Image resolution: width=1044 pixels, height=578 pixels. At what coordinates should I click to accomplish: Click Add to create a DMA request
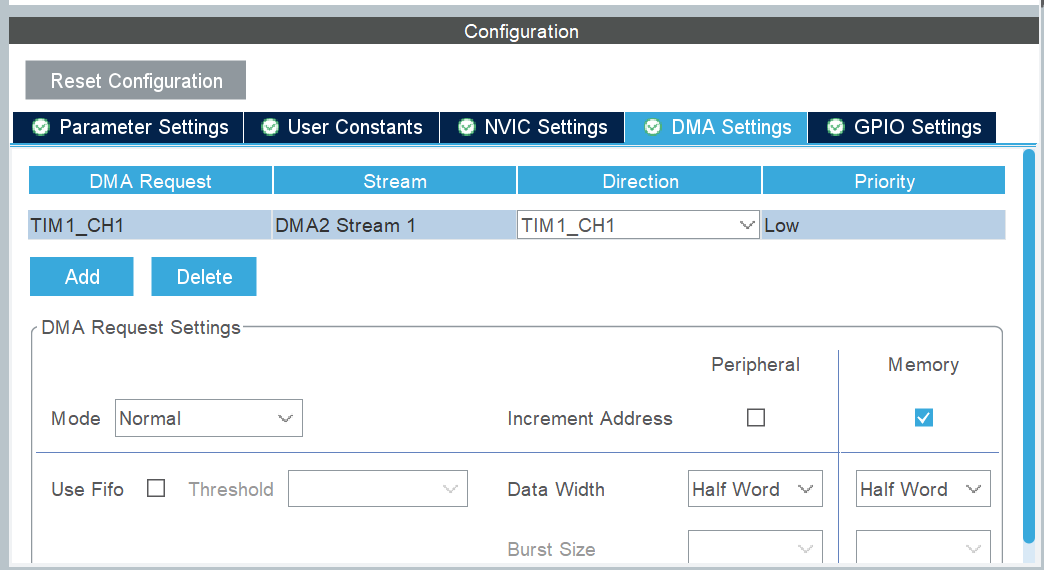(82, 277)
